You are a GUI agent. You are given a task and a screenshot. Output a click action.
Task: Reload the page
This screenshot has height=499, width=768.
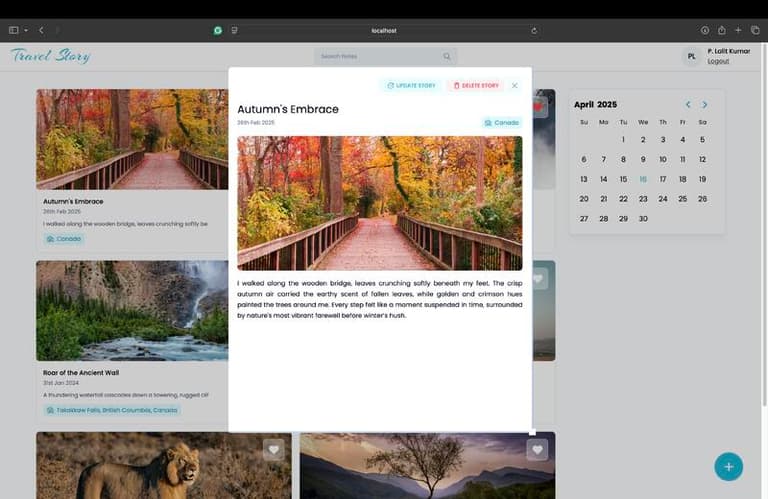[534, 30]
